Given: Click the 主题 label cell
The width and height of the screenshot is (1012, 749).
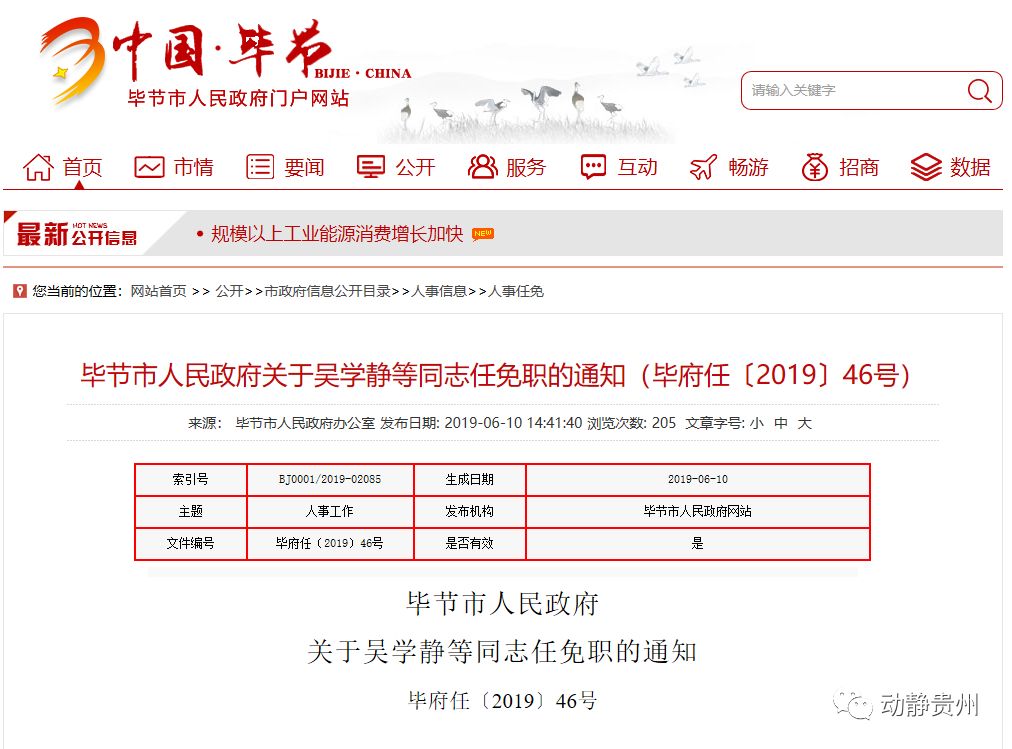Looking at the screenshot, I should pyautogui.click(x=190, y=511).
